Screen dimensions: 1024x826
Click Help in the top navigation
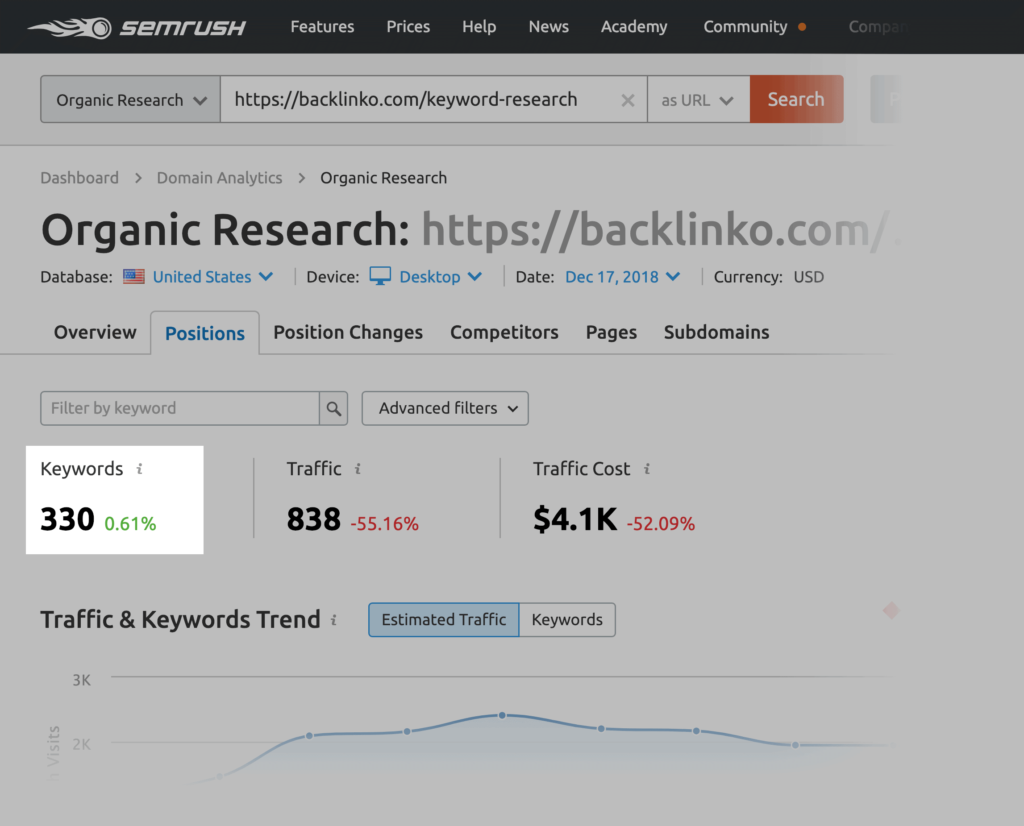(479, 27)
